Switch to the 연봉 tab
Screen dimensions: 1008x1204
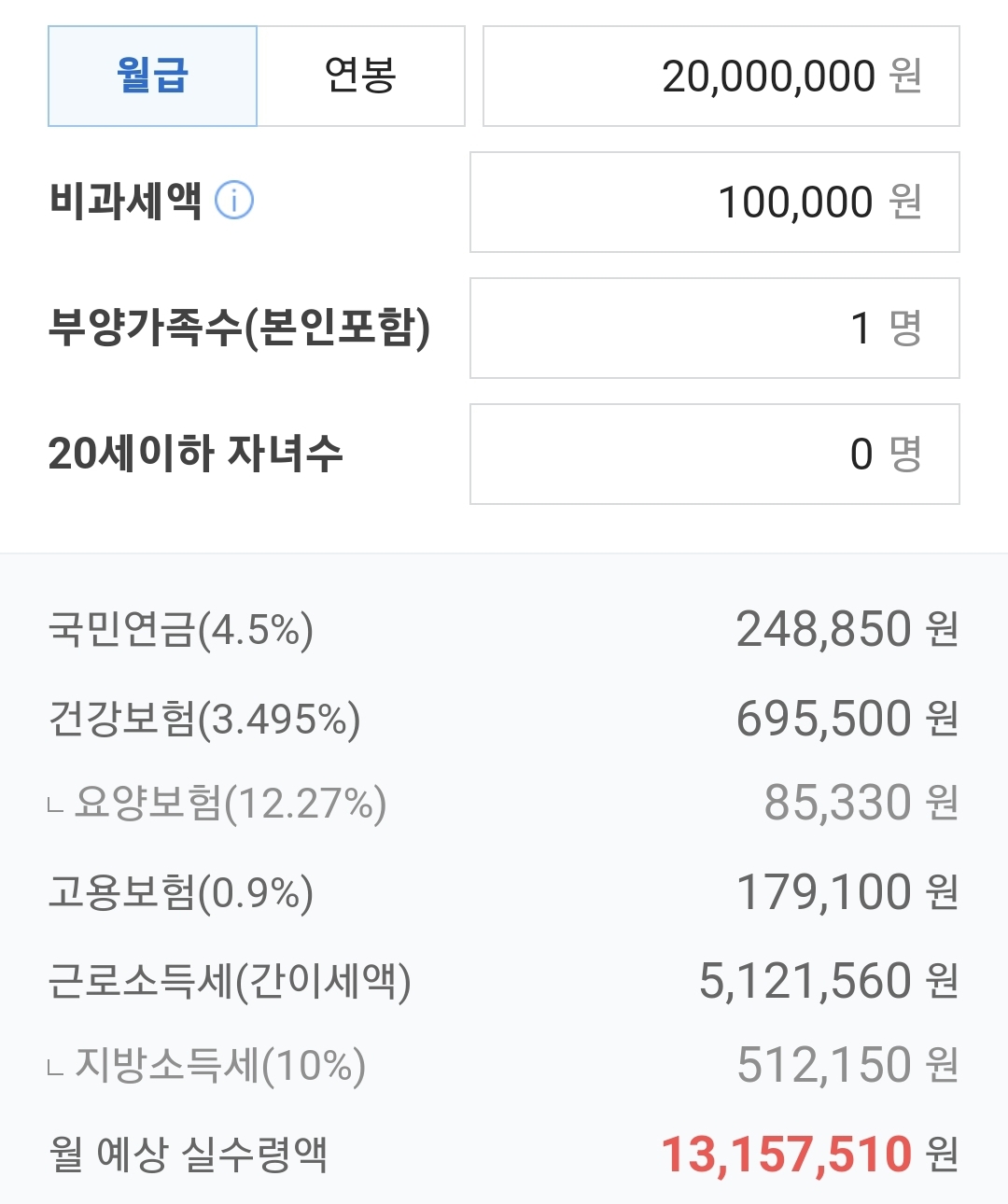pos(360,77)
